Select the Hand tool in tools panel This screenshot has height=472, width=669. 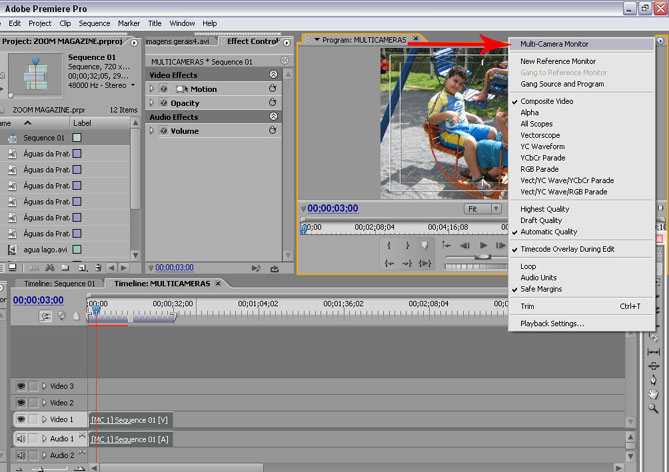pos(653,394)
